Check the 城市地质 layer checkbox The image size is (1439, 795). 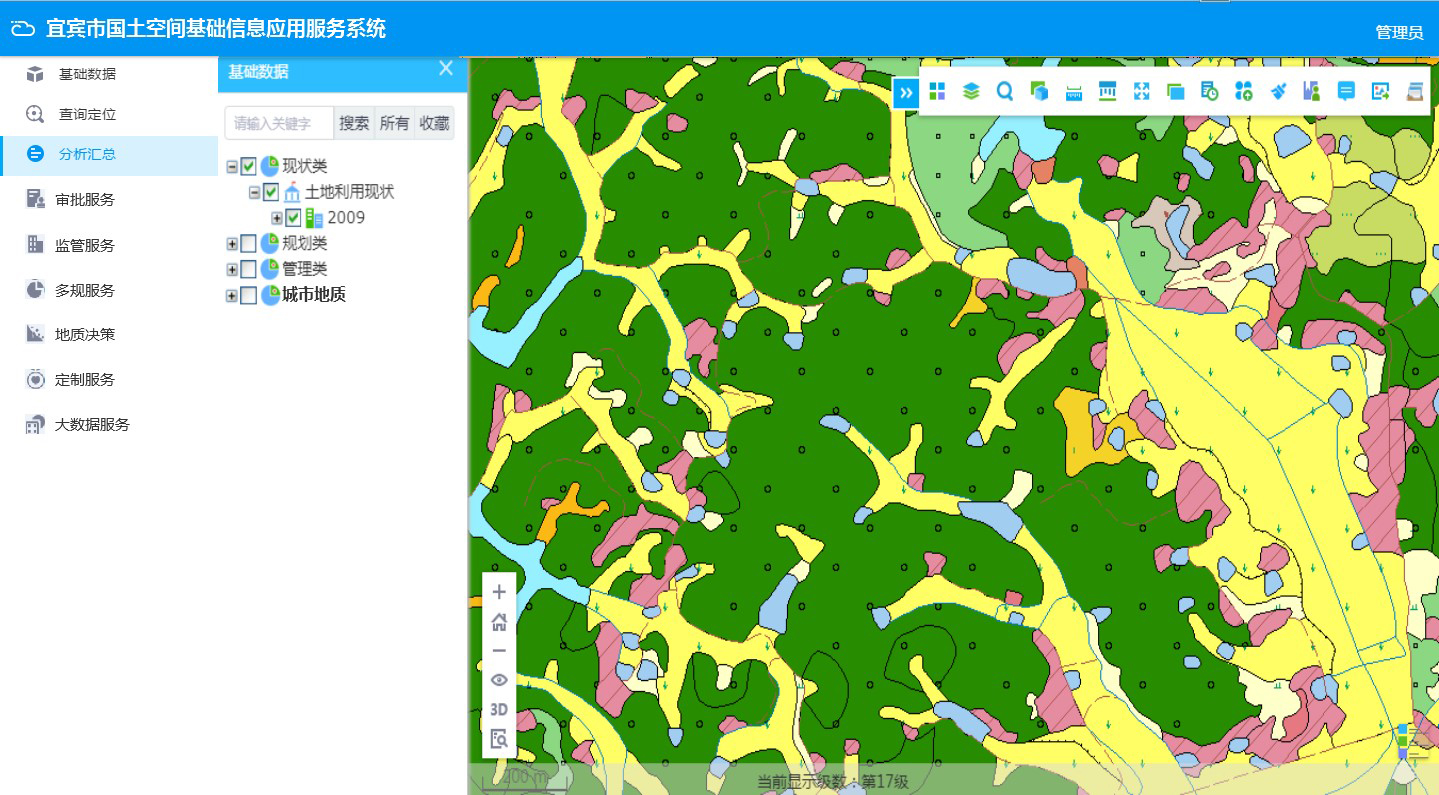tap(249, 295)
